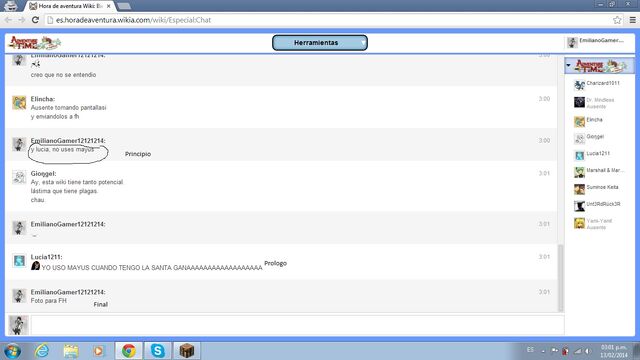
Task: Click Marshall & Mar... avatar icon
Action: pyautogui.click(x=579, y=172)
